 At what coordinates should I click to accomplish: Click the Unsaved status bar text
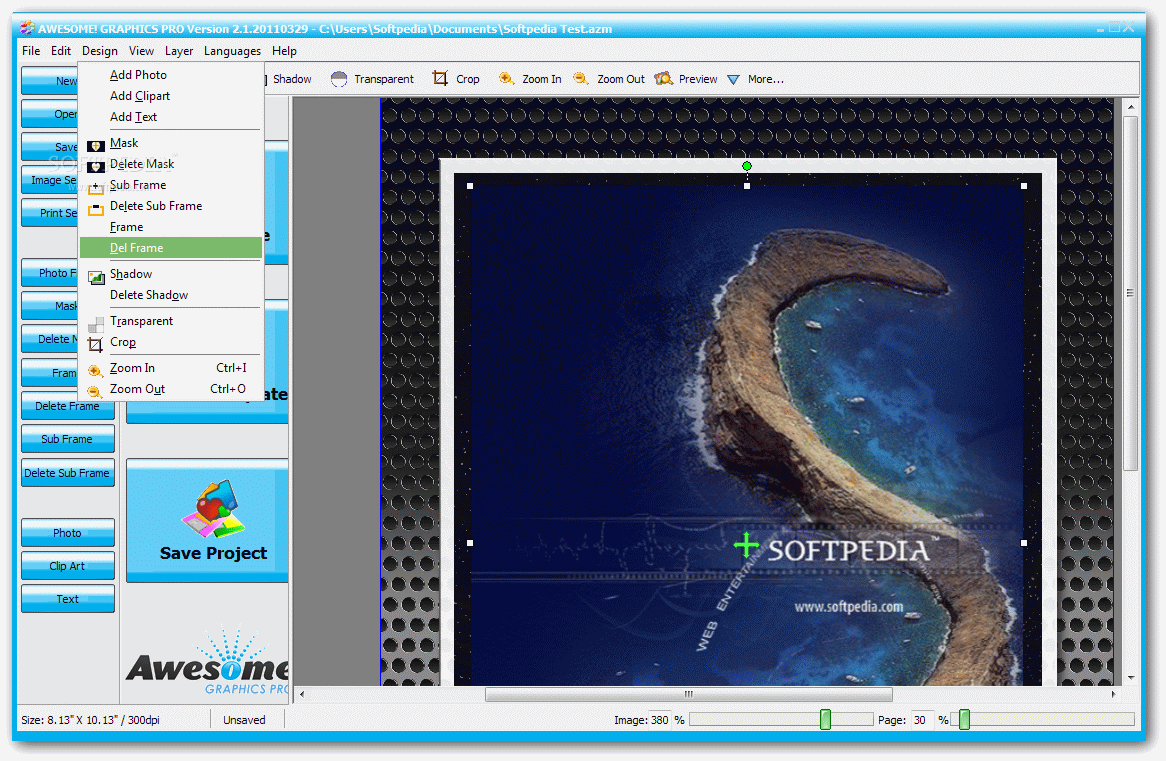point(244,720)
